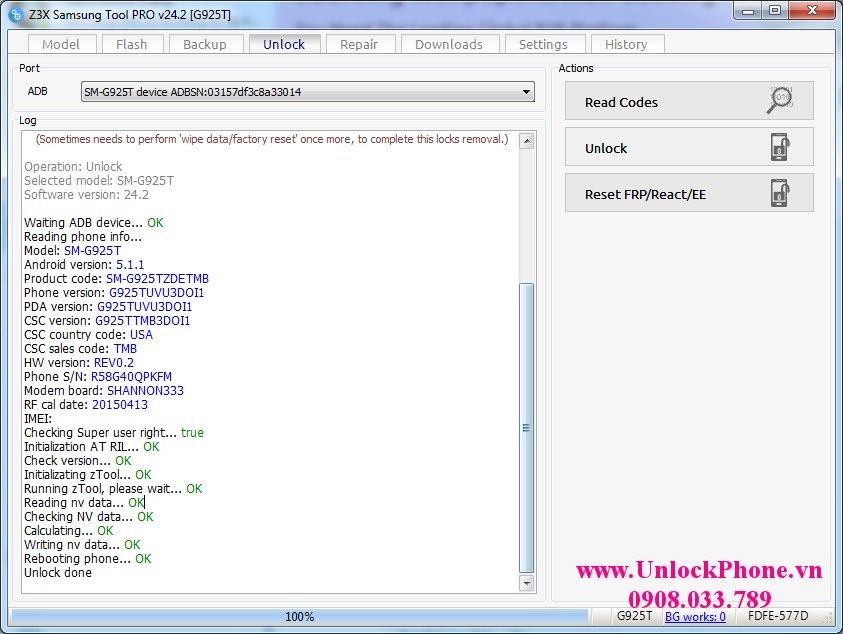843x634 pixels.
Task: Open the BG works: 0 link
Action: 695,617
